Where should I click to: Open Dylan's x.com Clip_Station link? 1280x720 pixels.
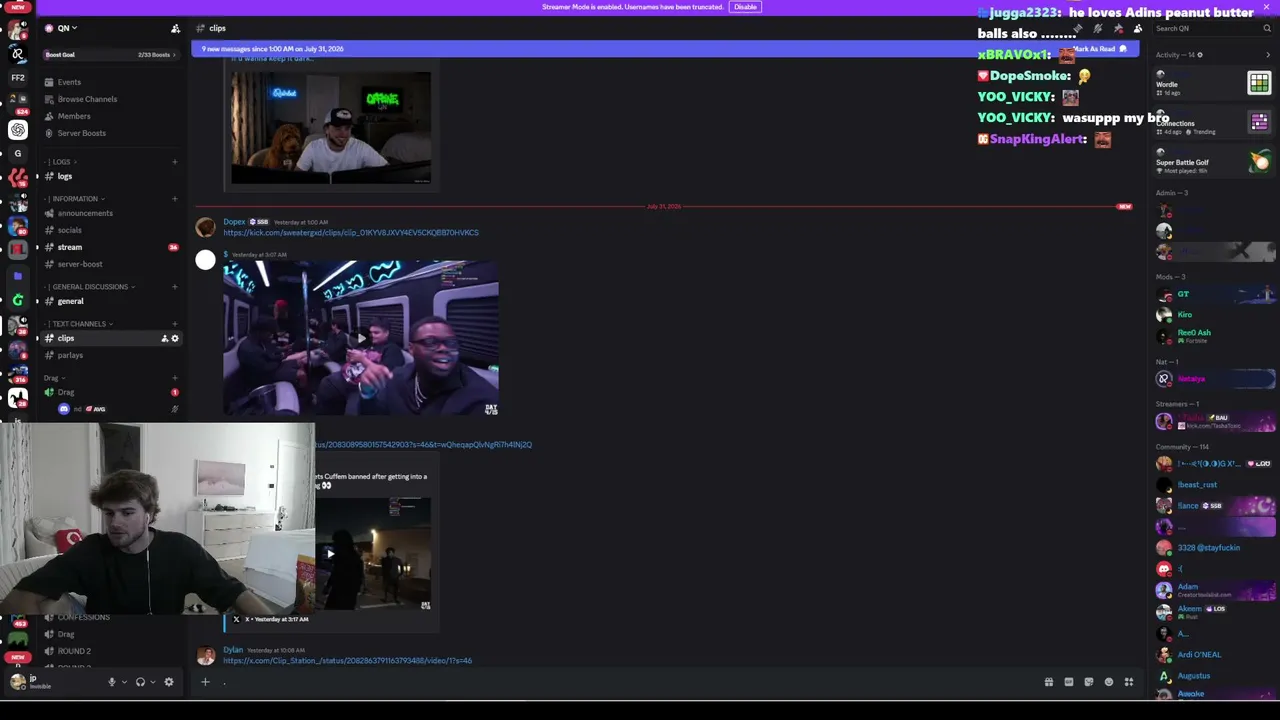click(x=347, y=661)
